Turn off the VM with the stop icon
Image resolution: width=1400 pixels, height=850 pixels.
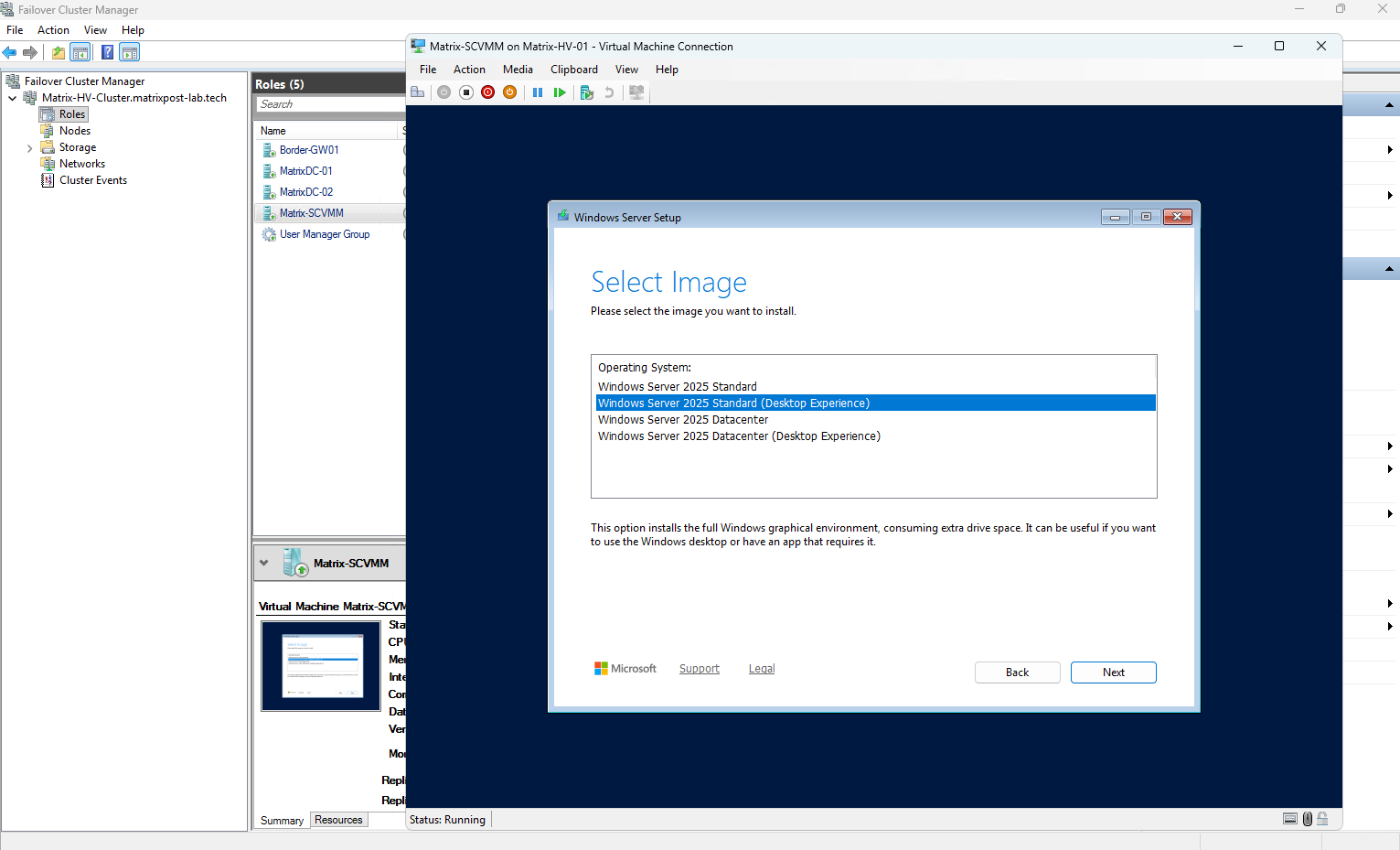465,92
